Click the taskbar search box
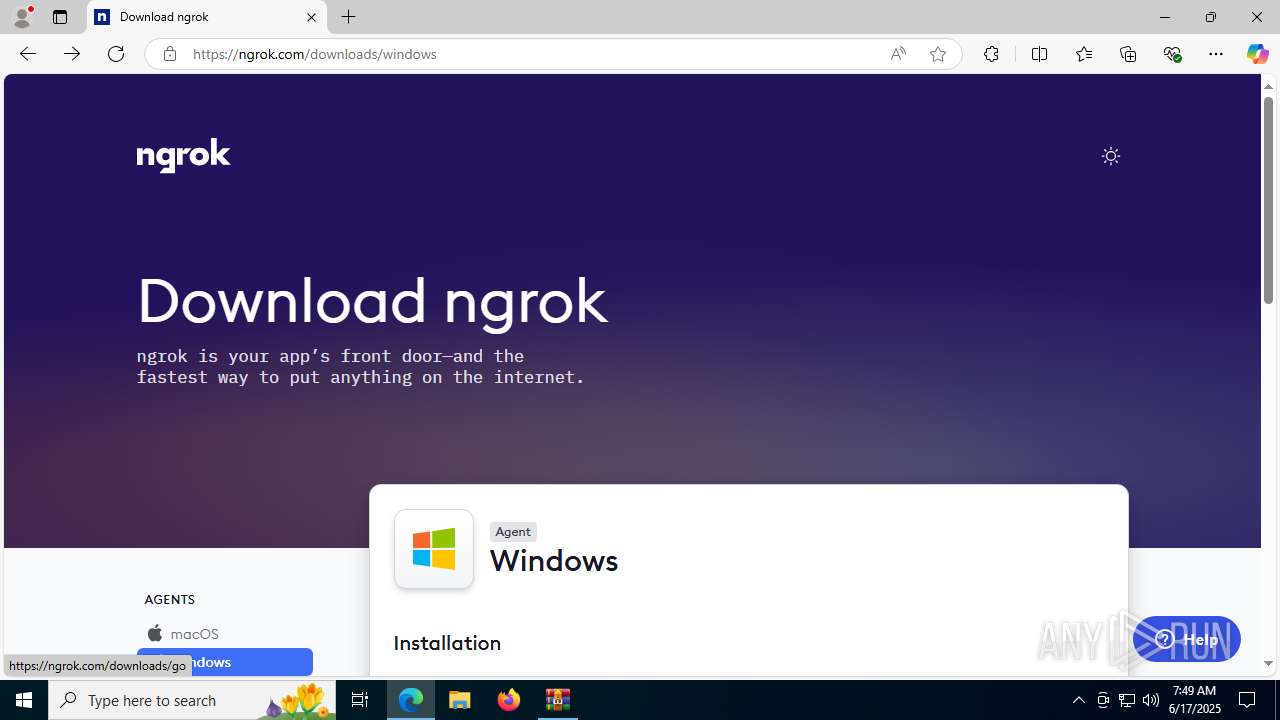This screenshot has width=1280, height=720. pyautogui.click(x=192, y=700)
